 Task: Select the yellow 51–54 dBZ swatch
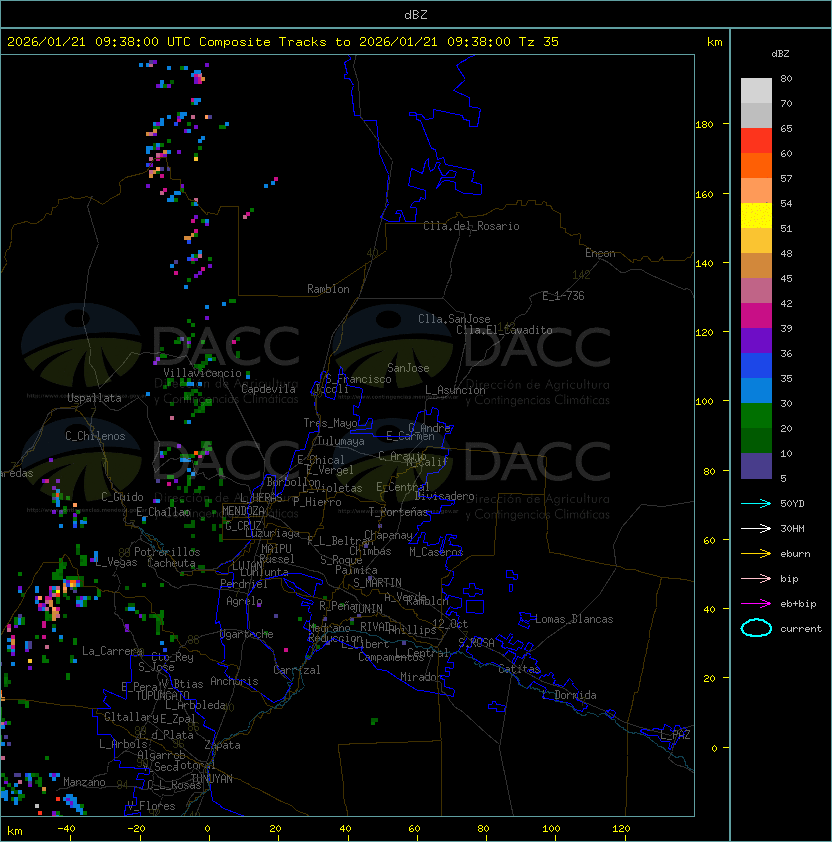pos(756,216)
